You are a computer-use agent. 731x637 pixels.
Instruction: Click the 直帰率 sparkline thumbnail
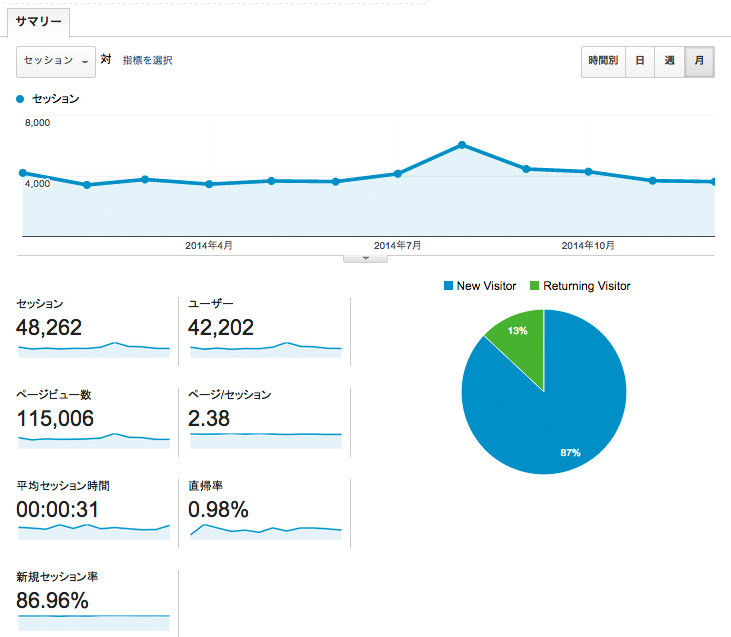click(x=266, y=532)
